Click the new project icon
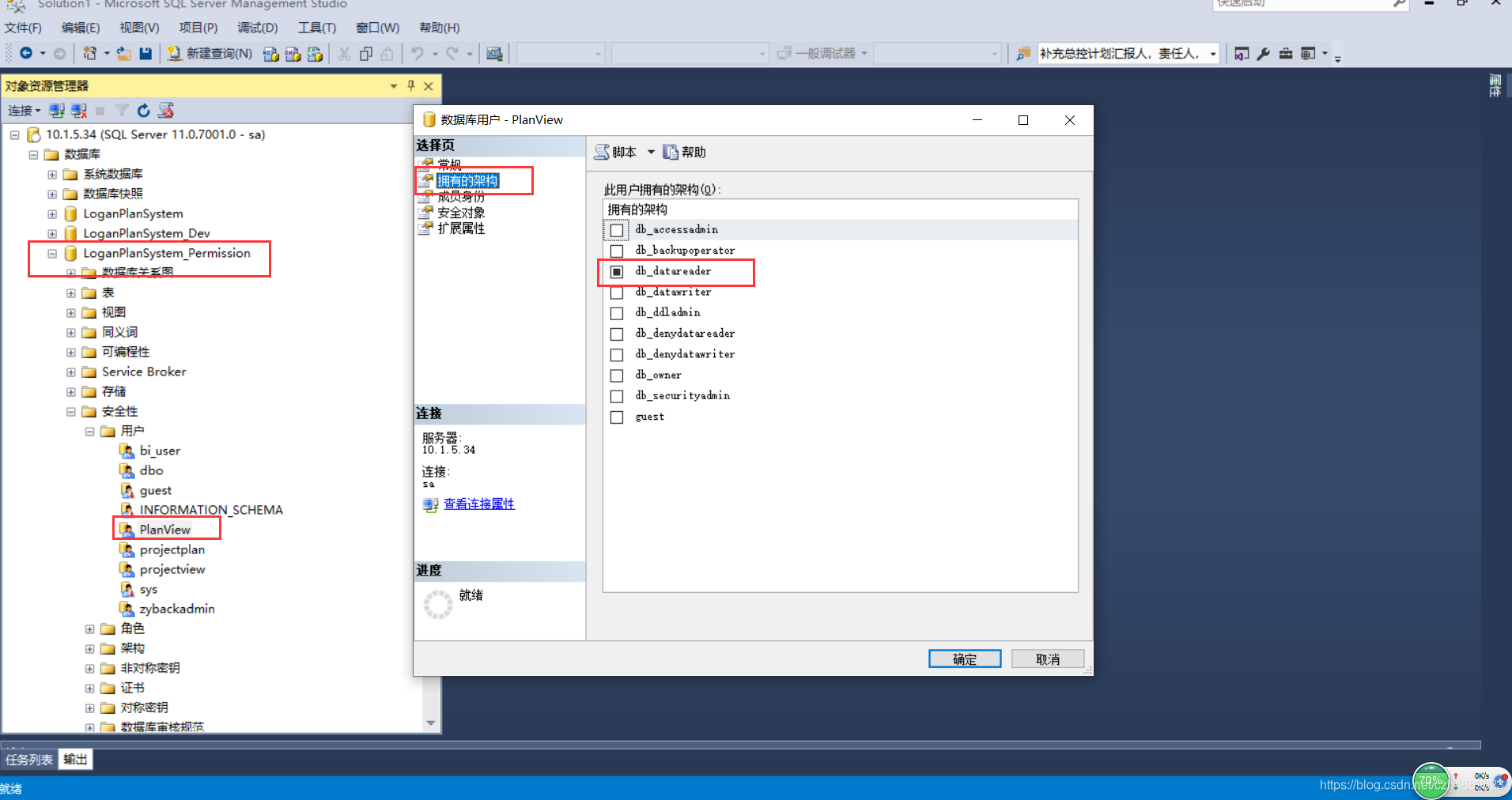This screenshot has width=1512, height=800. point(90,53)
